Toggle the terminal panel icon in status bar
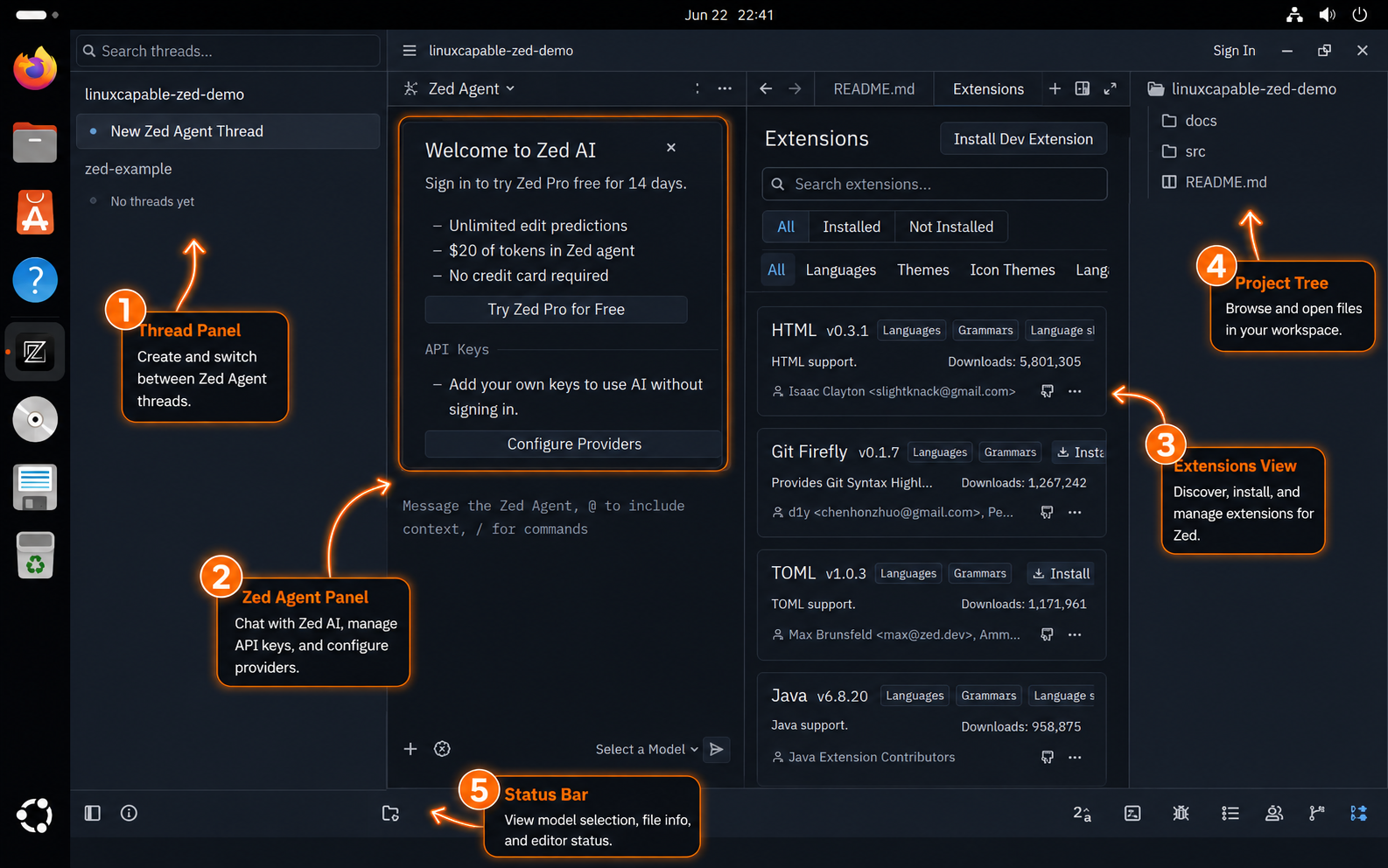1388x868 pixels. point(1132,813)
